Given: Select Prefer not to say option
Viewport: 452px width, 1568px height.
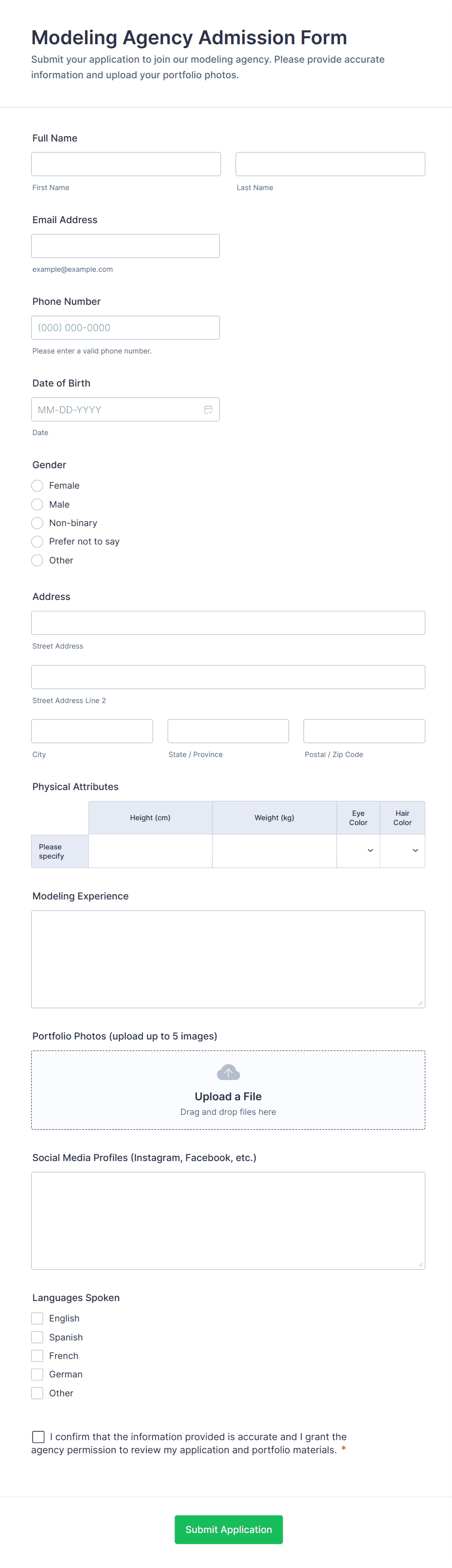Looking at the screenshot, I should coord(38,542).
